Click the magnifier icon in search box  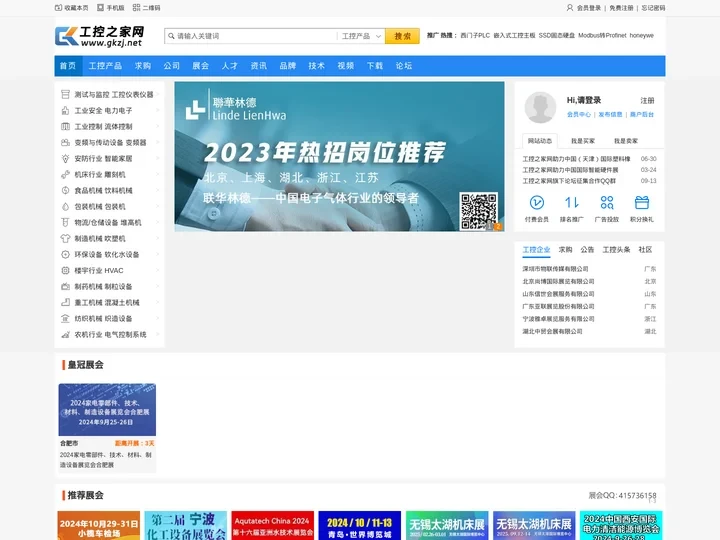(x=171, y=36)
